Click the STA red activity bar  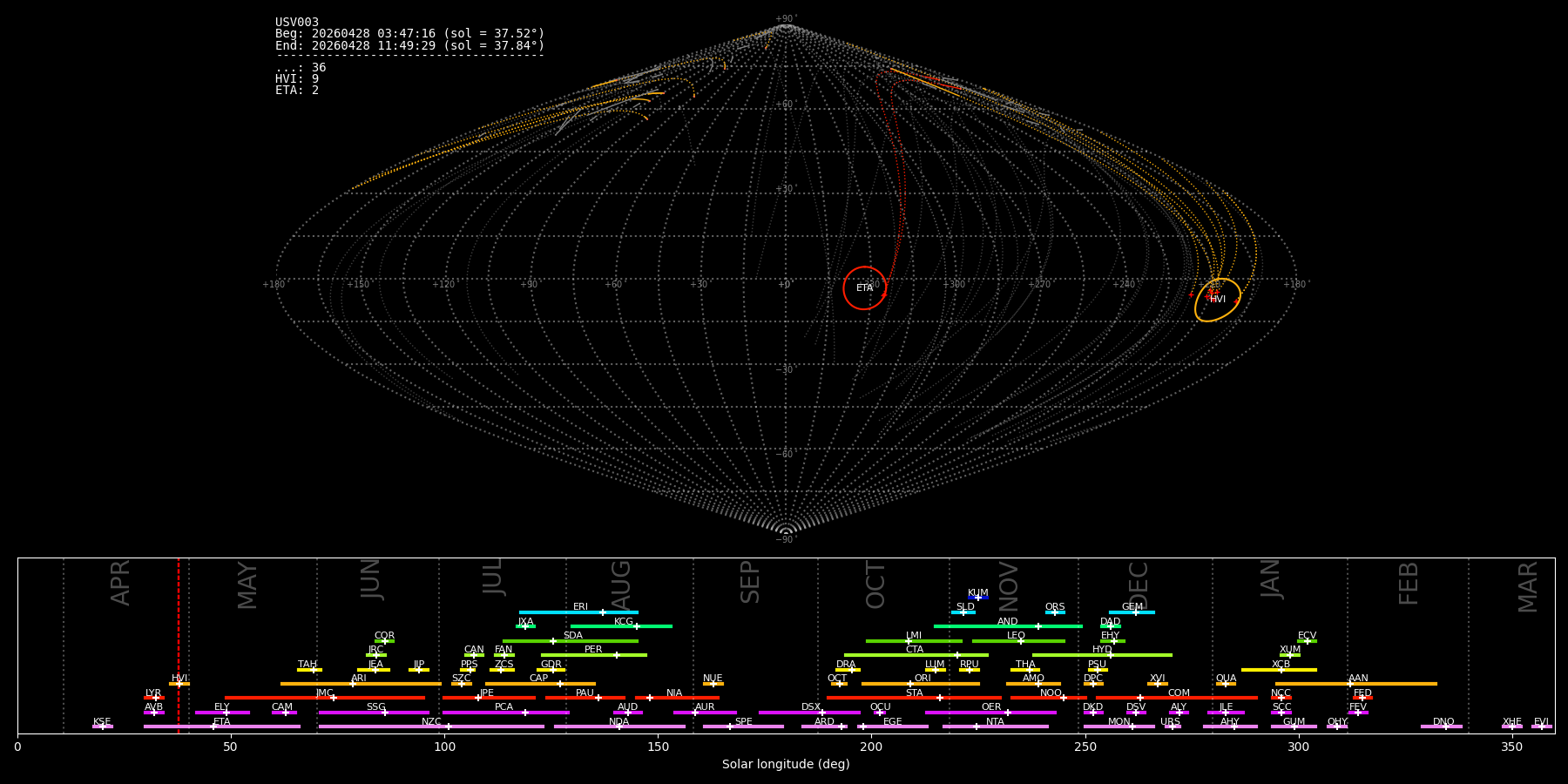[914, 698]
